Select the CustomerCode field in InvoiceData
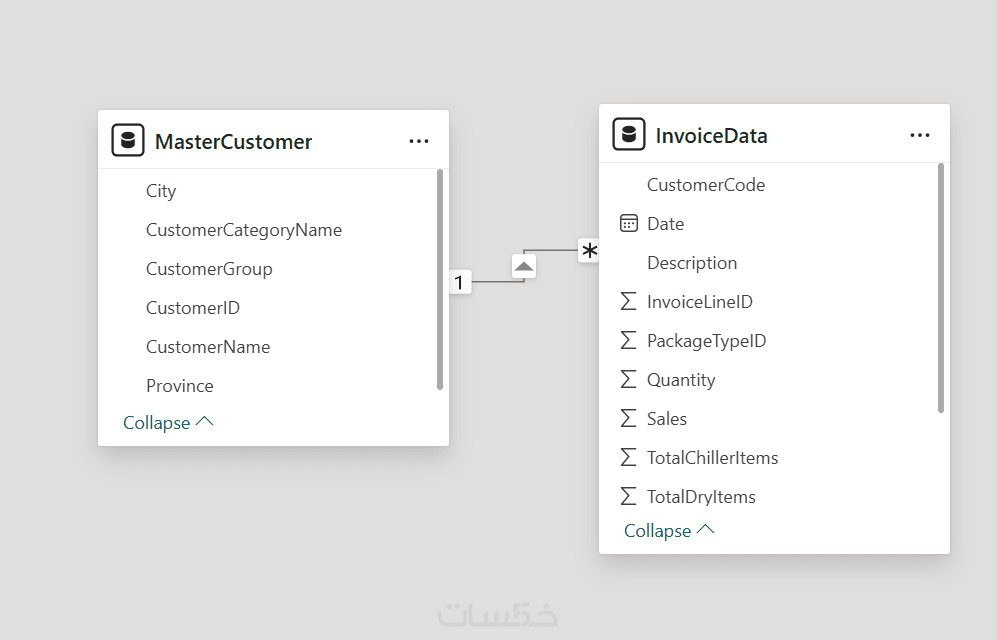The image size is (997, 640). click(x=706, y=185)
